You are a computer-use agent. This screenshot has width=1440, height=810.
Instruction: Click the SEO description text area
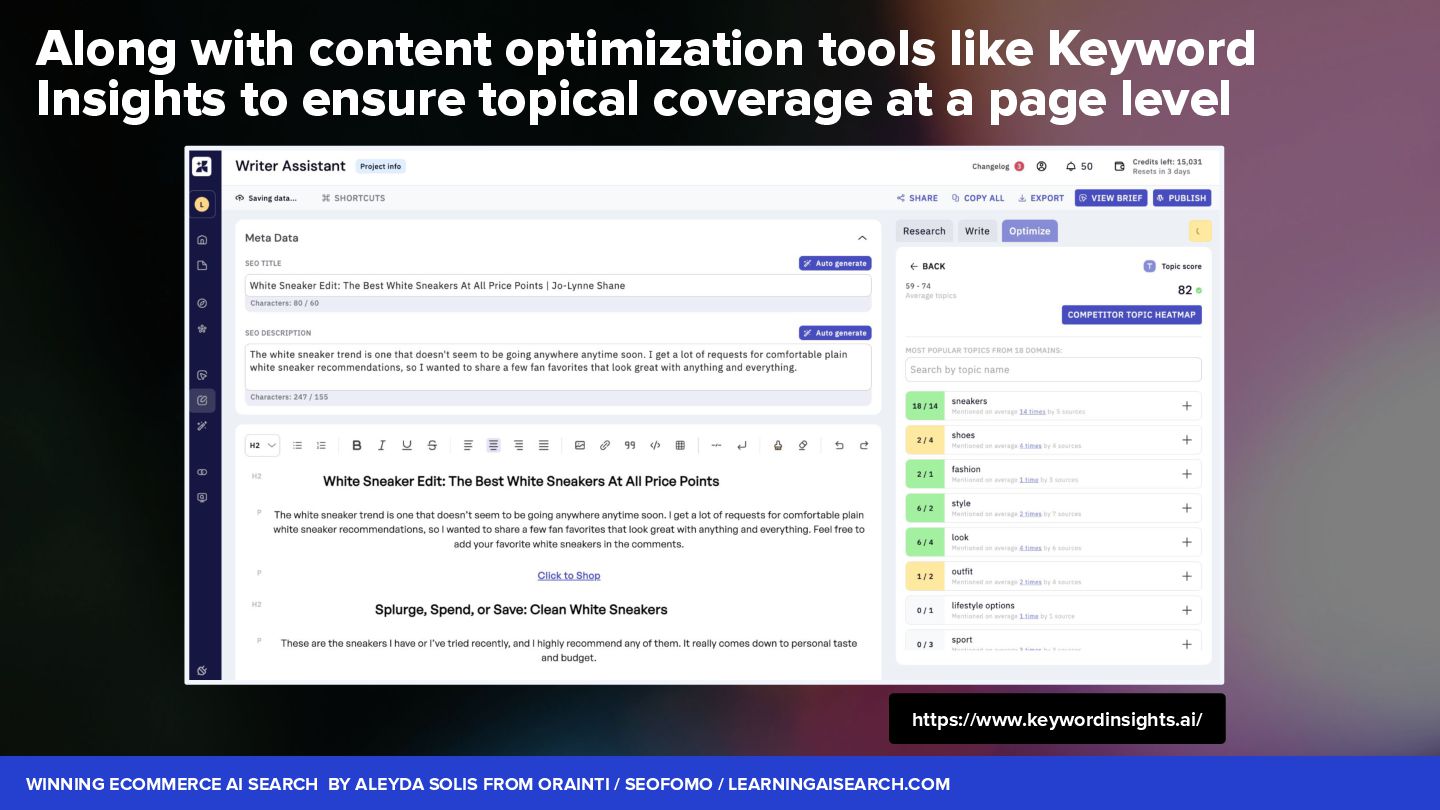coord(558,367)
